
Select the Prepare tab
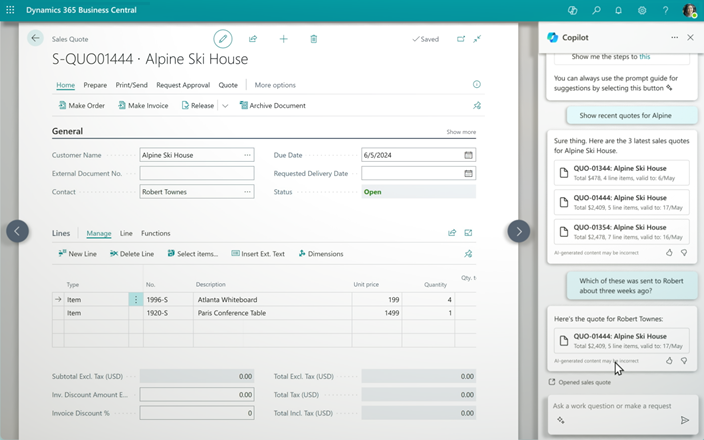95,85
